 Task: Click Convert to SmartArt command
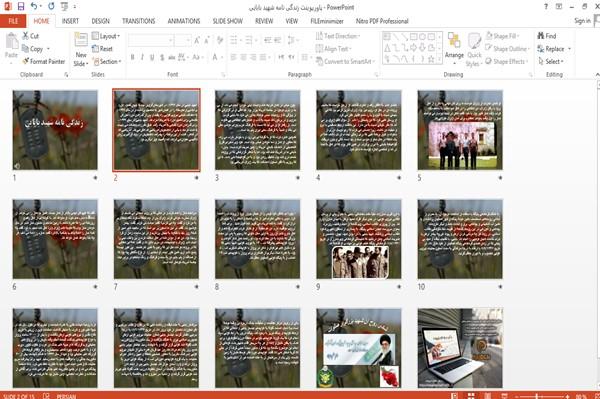click(x=345, y=61)
